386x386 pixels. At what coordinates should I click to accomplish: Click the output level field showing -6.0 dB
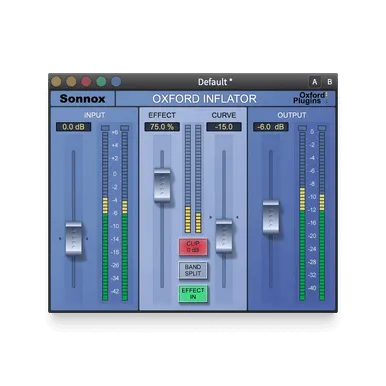pyautogui.click(x=271, y=127)
